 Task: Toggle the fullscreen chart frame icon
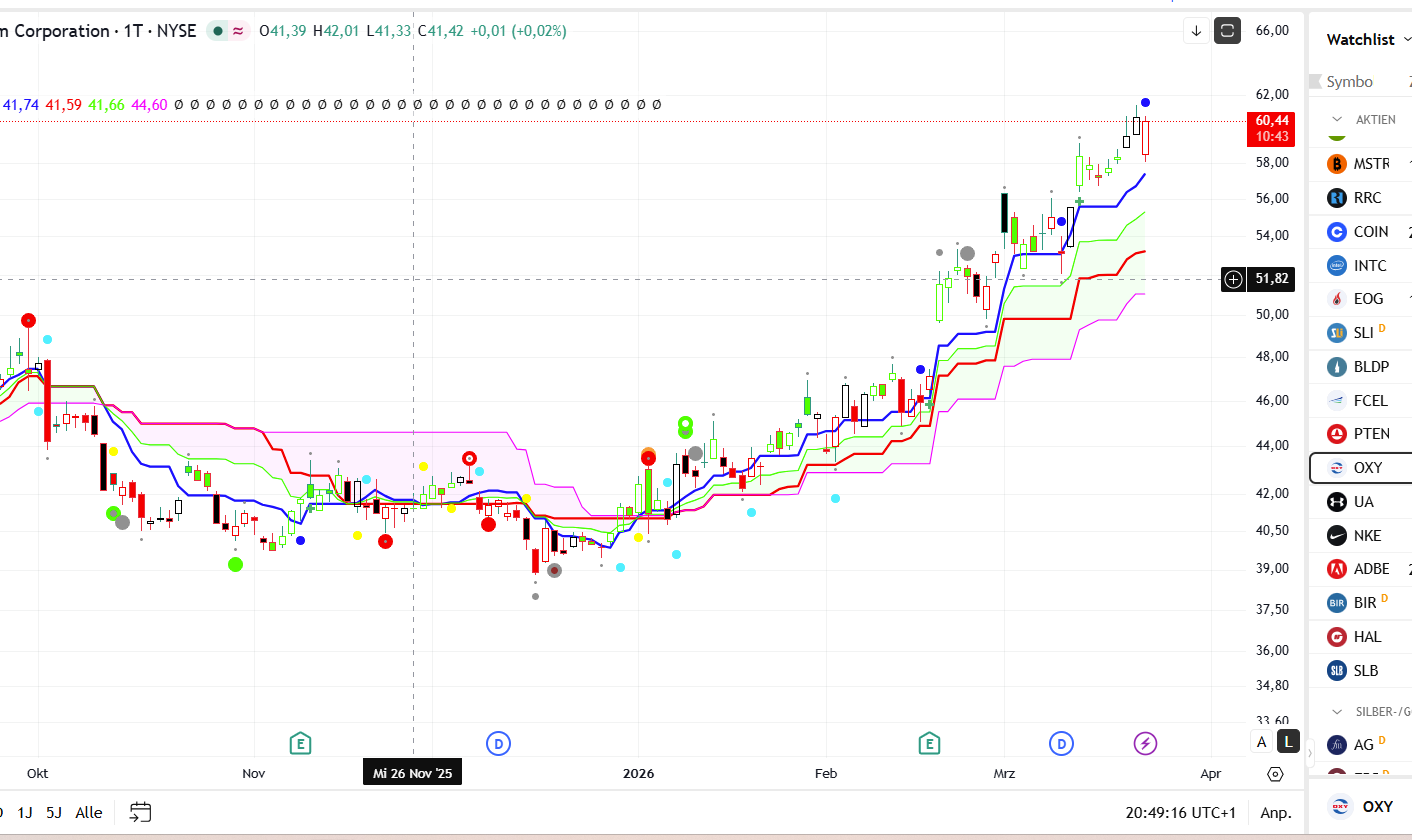point(1227,31)
